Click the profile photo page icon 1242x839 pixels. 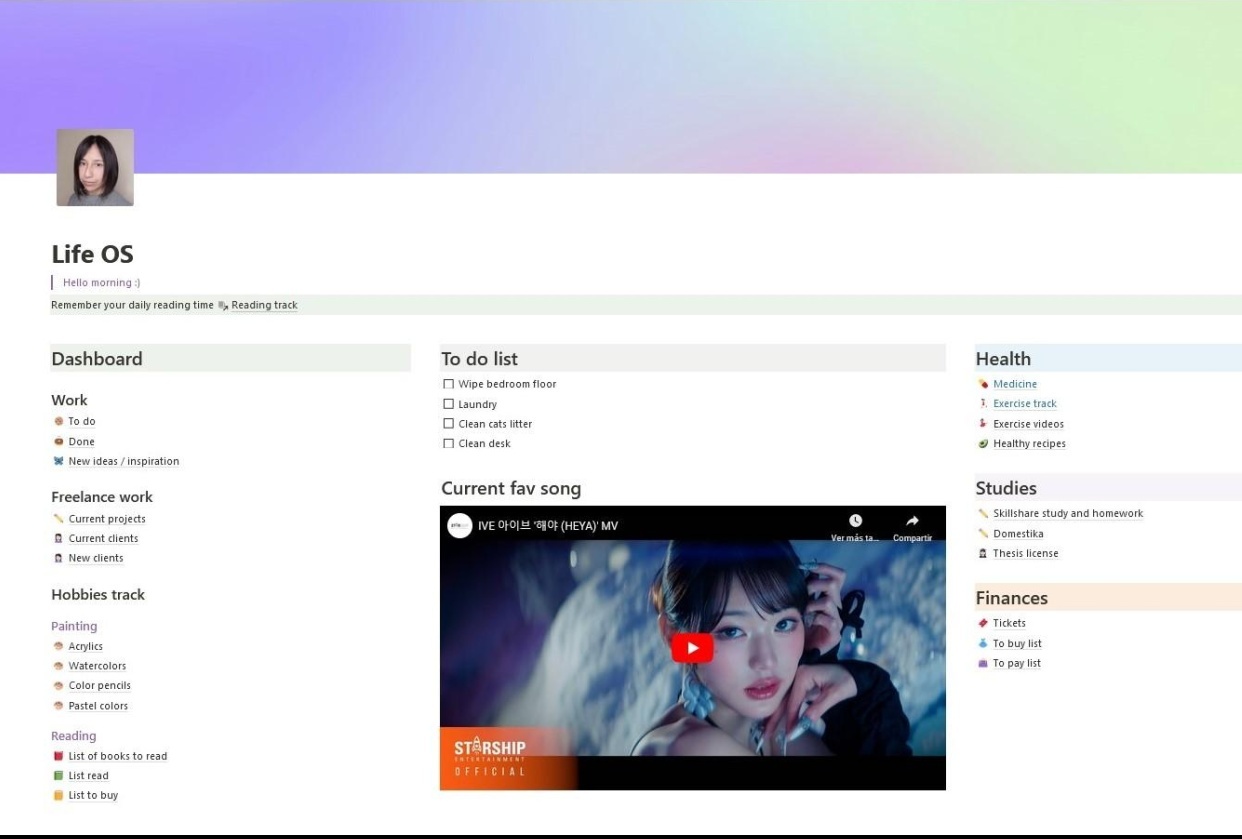tap(95, 167)
